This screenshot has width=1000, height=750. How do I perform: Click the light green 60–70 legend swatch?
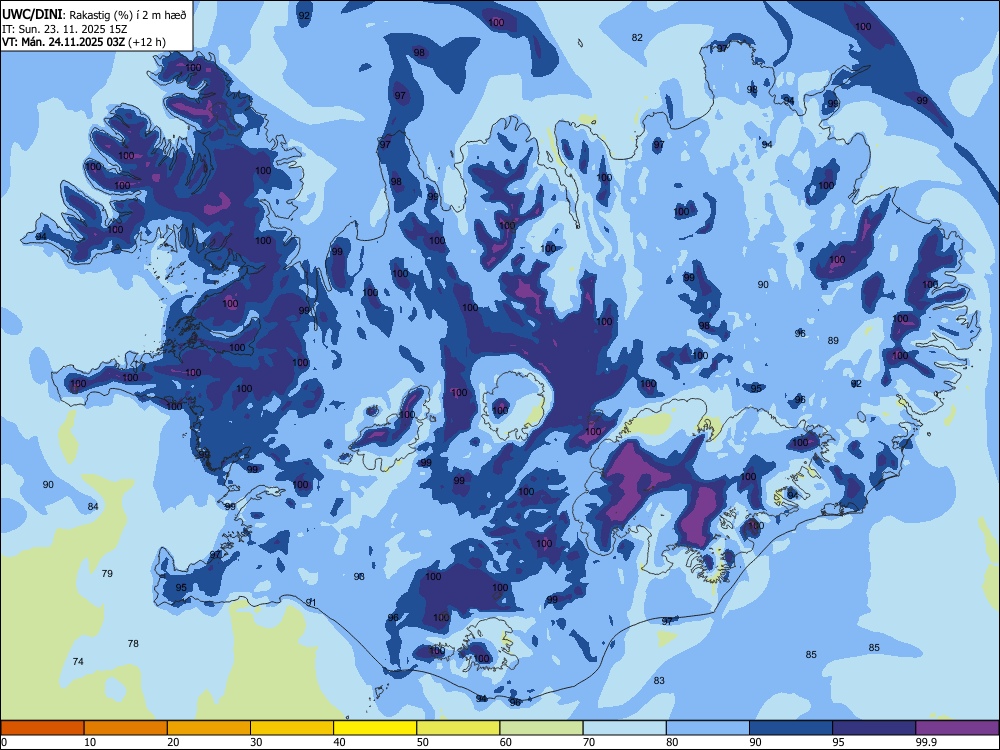point(541,728)
